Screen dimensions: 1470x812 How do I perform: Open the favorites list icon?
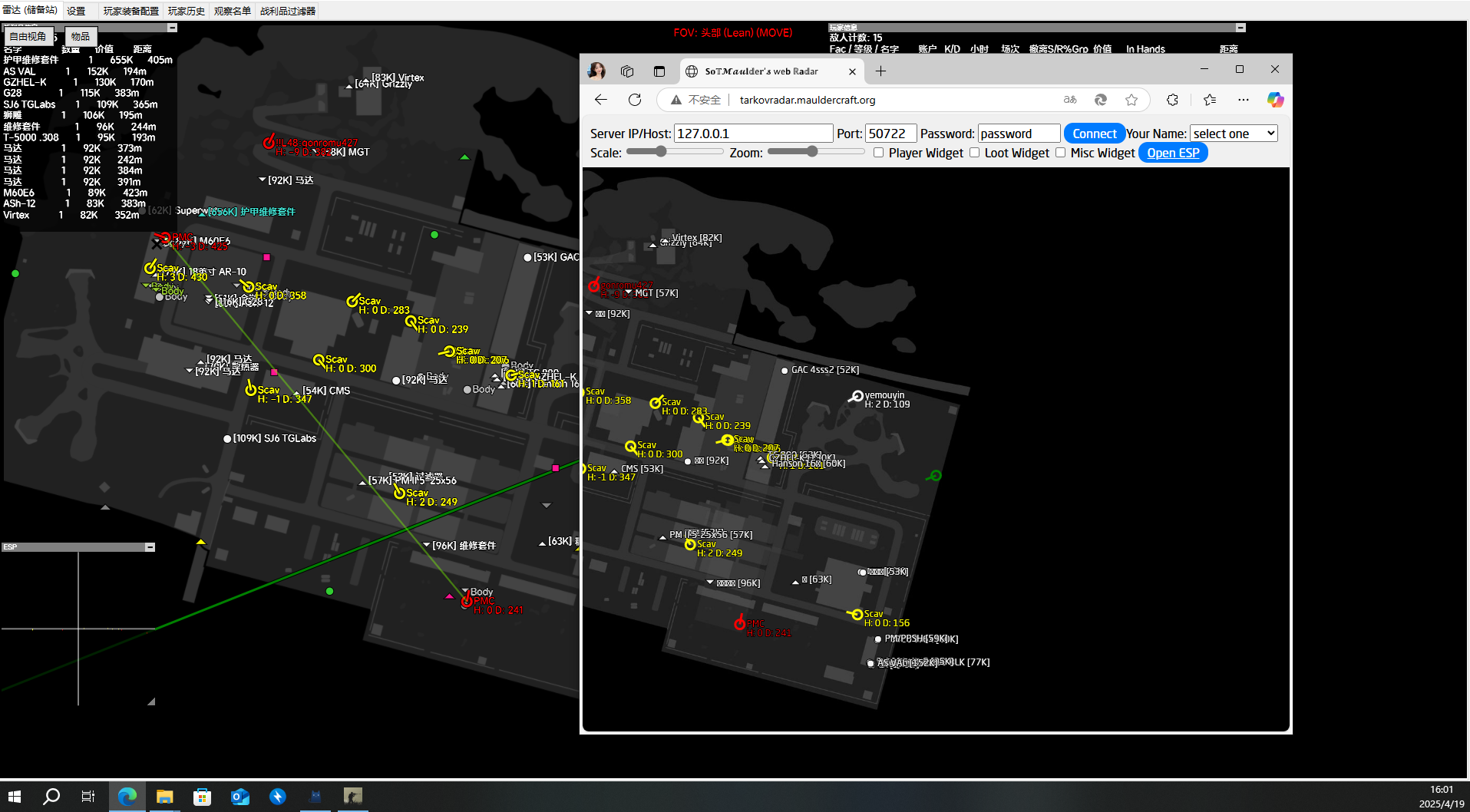click(x=1210, y=100)
